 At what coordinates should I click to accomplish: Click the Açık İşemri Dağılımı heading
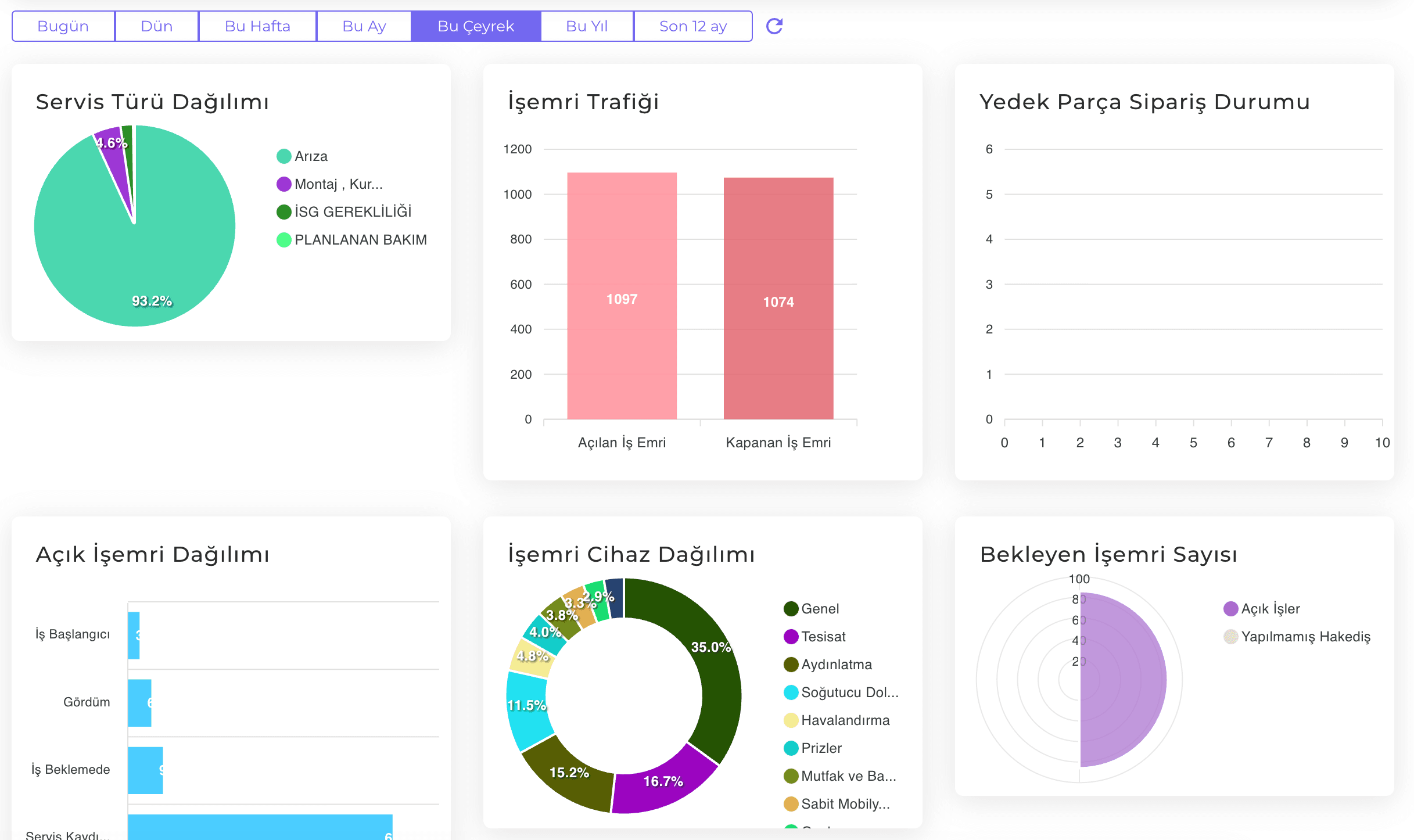click(x=153, y=554)
